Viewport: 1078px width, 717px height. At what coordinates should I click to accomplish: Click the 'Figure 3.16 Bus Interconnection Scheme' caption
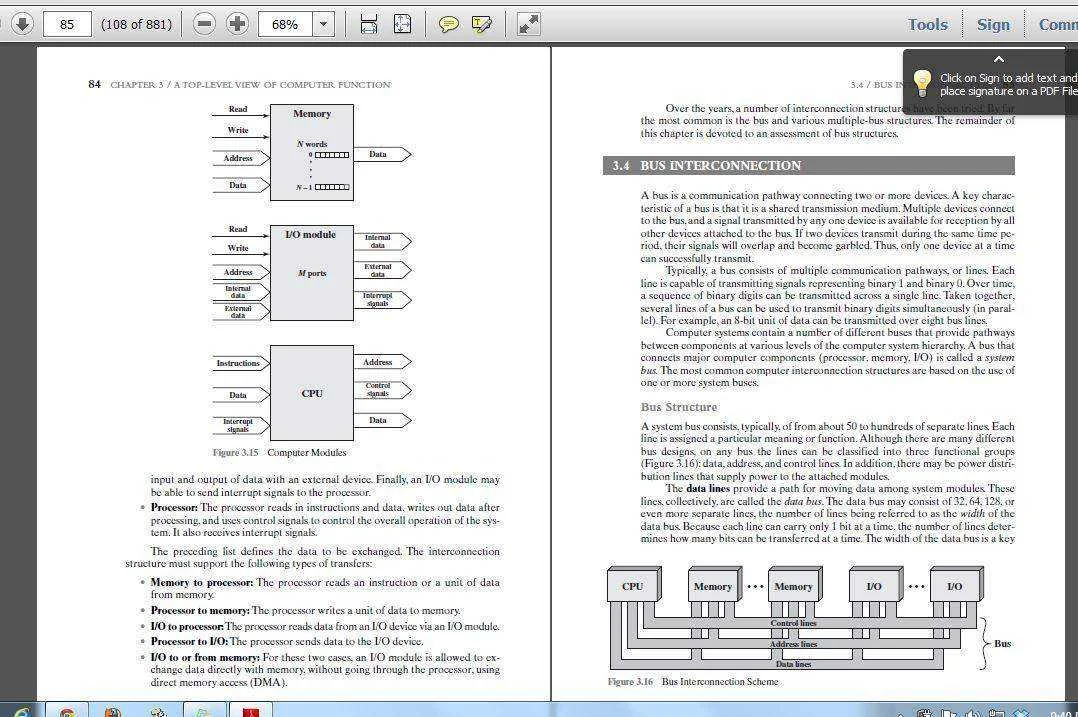click(x=693, y=681)
